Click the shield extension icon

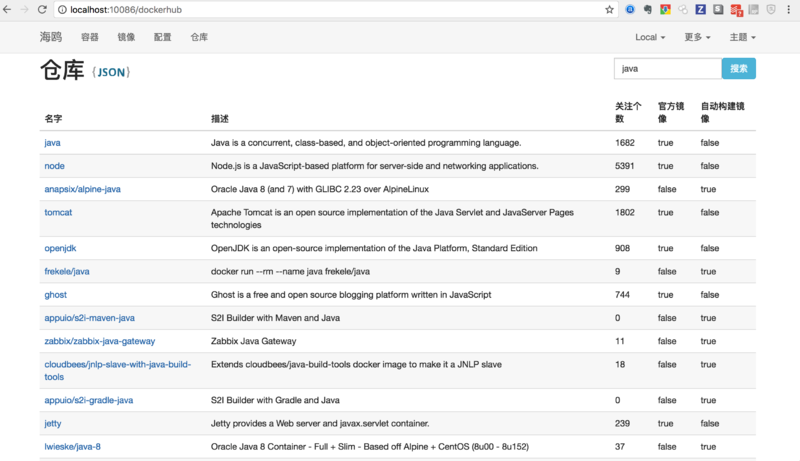[771, 10]
